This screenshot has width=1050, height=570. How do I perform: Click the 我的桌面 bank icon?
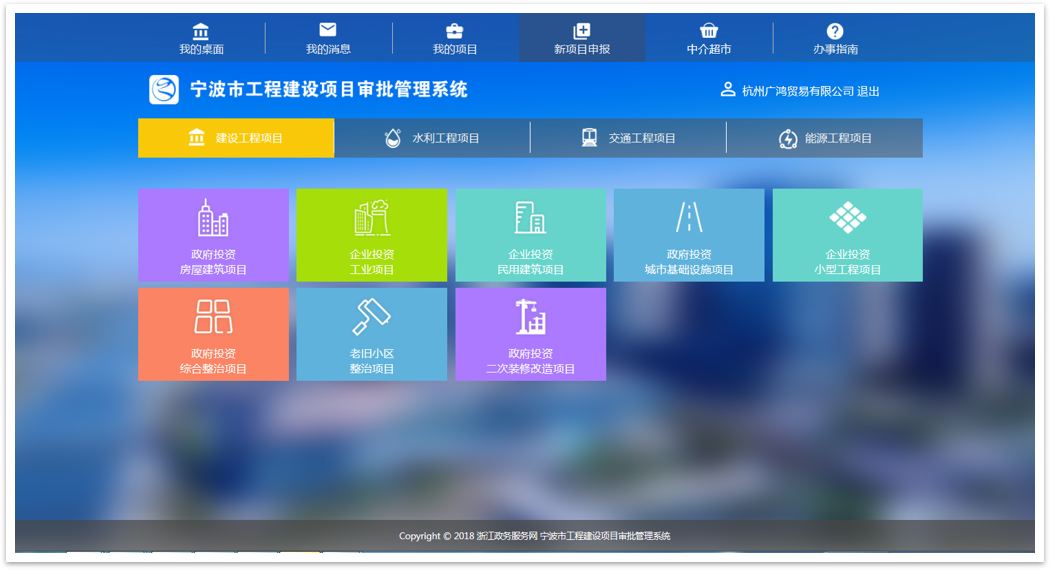[201, 31]
